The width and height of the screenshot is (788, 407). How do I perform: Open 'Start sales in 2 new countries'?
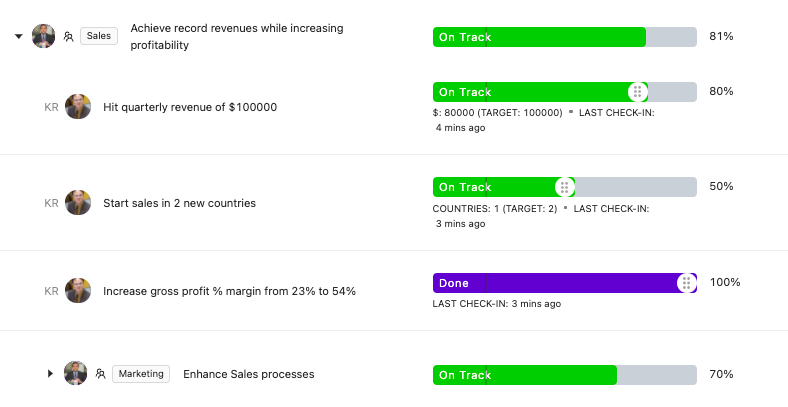179,203
